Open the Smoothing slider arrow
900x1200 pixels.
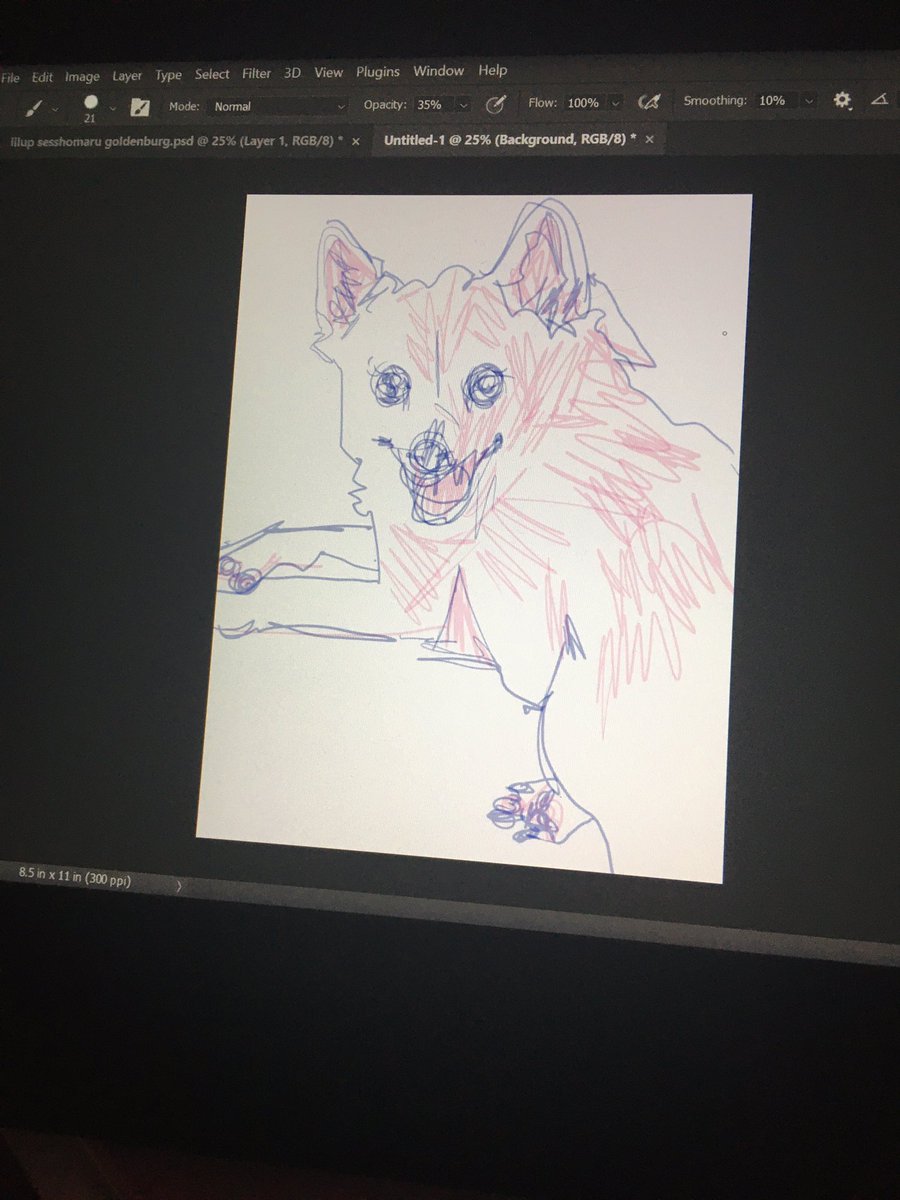tap(809, 101)
